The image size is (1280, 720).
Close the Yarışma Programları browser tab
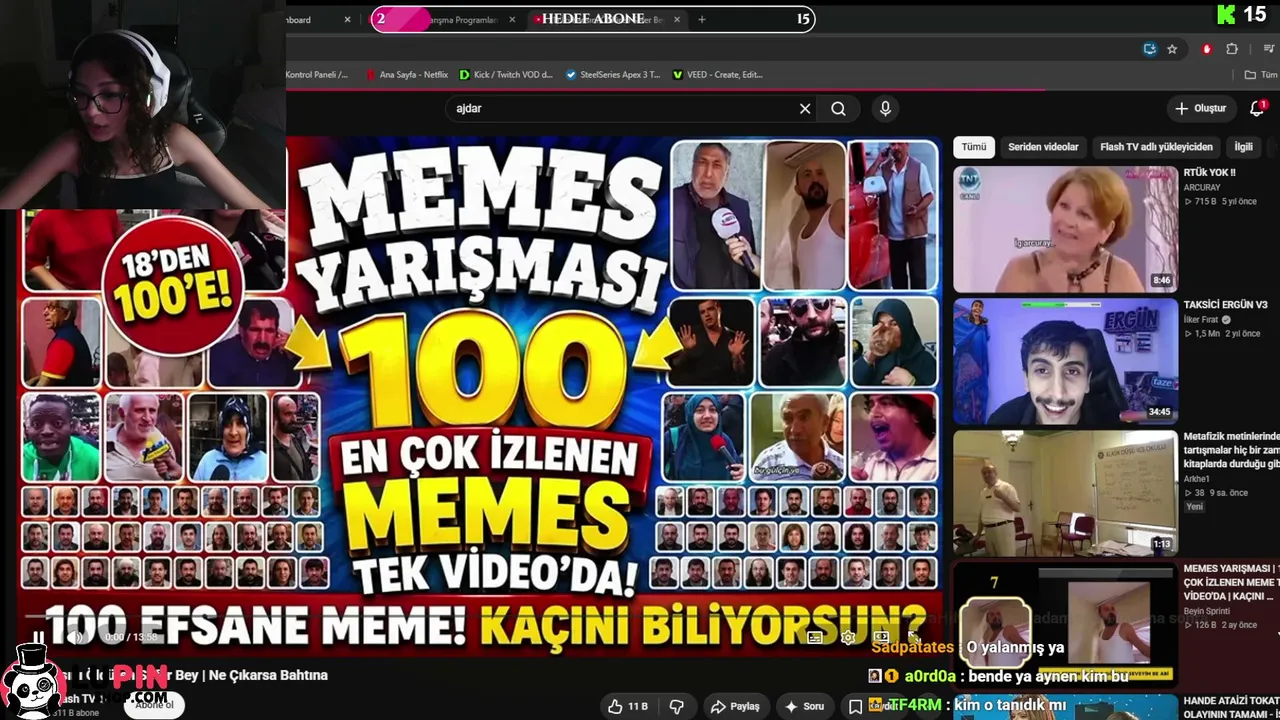point(513,19)
